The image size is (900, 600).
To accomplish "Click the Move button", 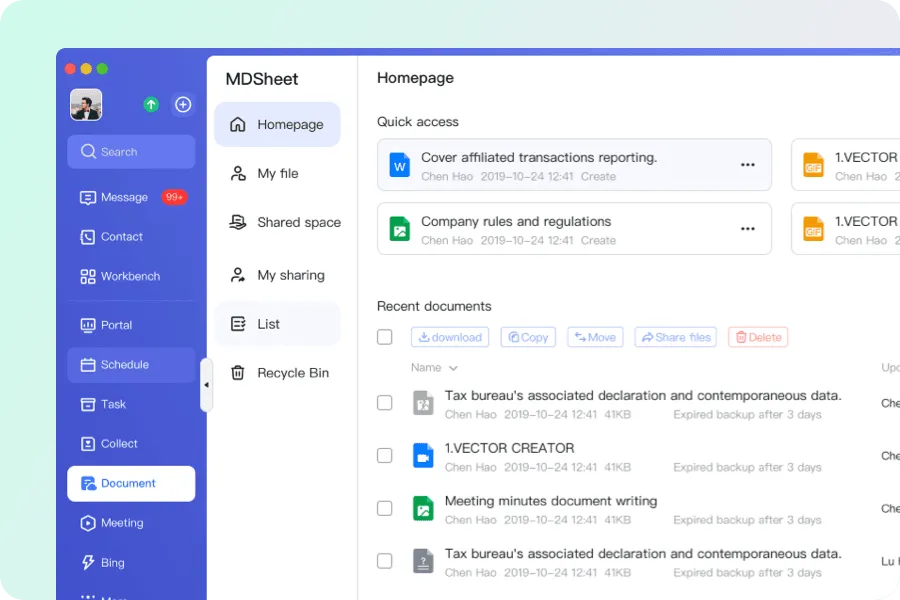I will click(595, 337).
